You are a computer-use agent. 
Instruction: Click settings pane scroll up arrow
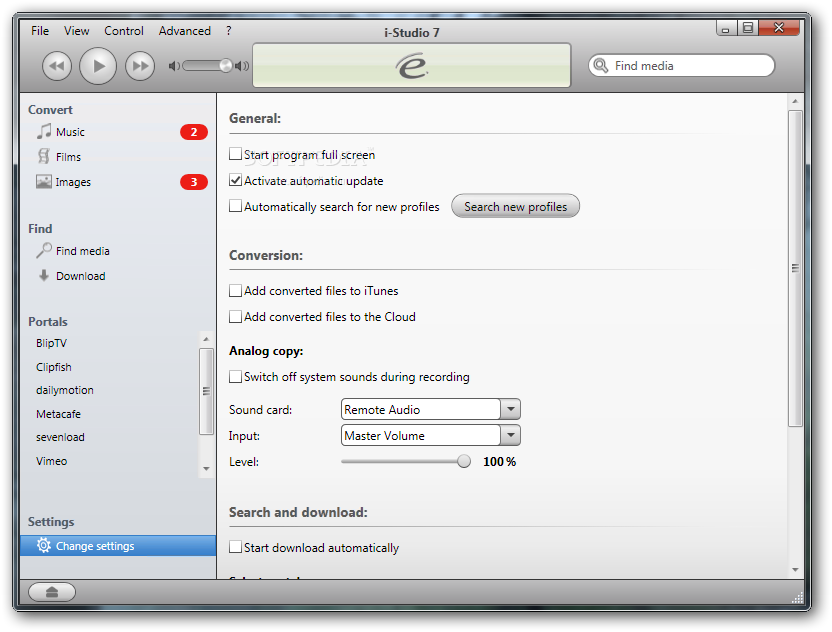[795, 101]
